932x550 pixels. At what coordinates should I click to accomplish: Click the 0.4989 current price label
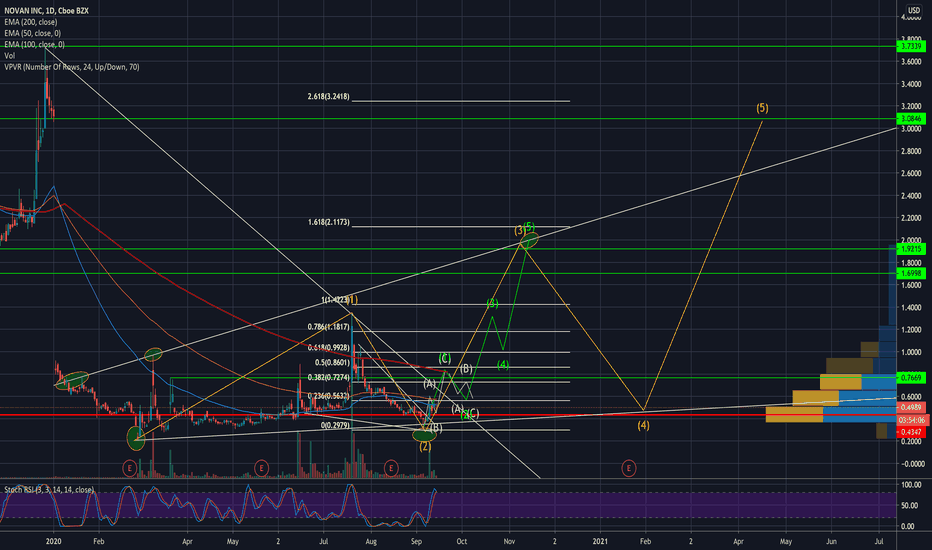pos(911,408)
